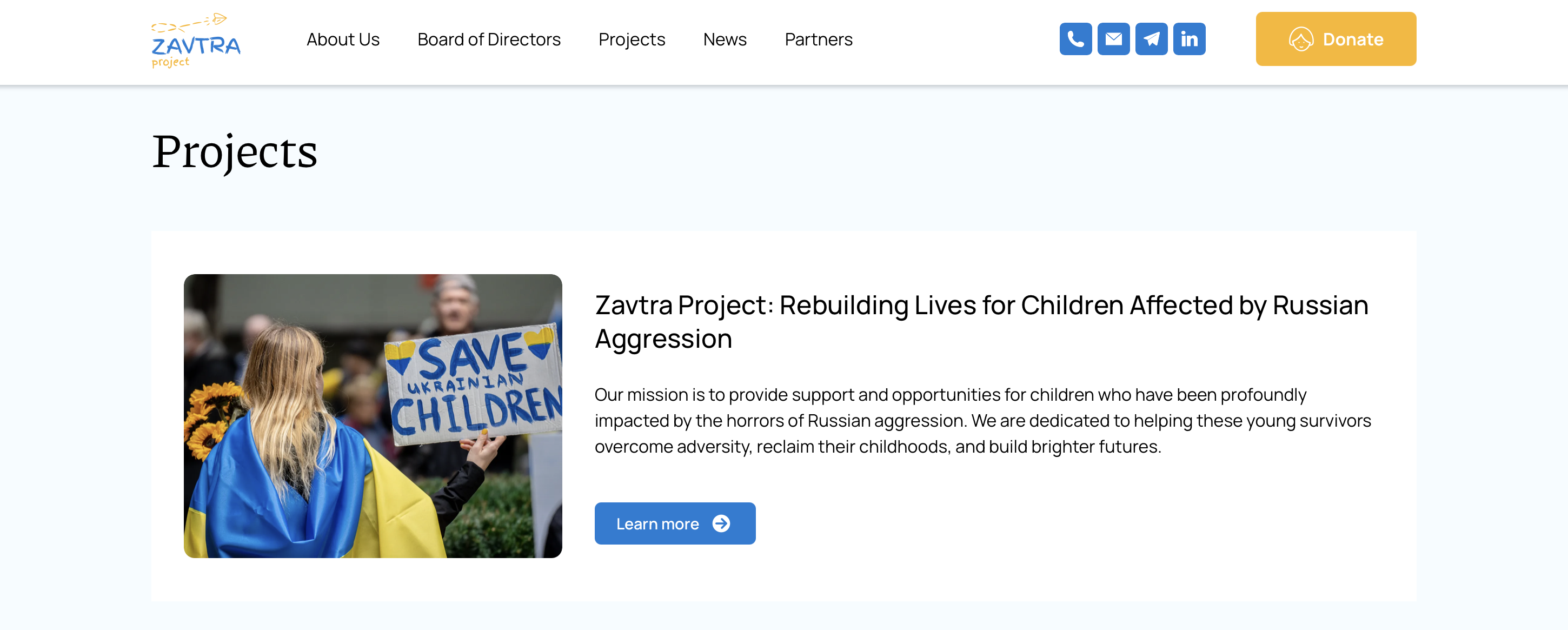Viewport: 1568px width, 630px height.
Task: Click the Zavtra Project logo
Action: 195,41
